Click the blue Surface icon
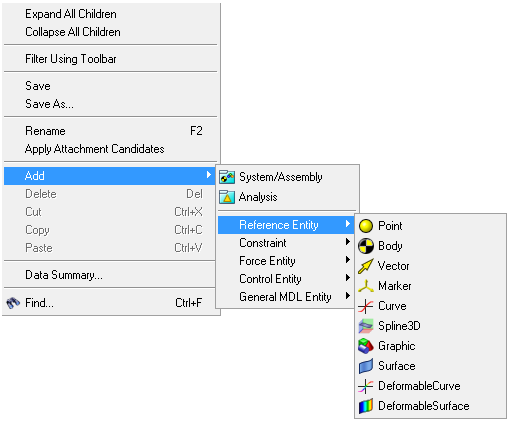The width and height of the screenshot is (510, 425). pos(366,366)
